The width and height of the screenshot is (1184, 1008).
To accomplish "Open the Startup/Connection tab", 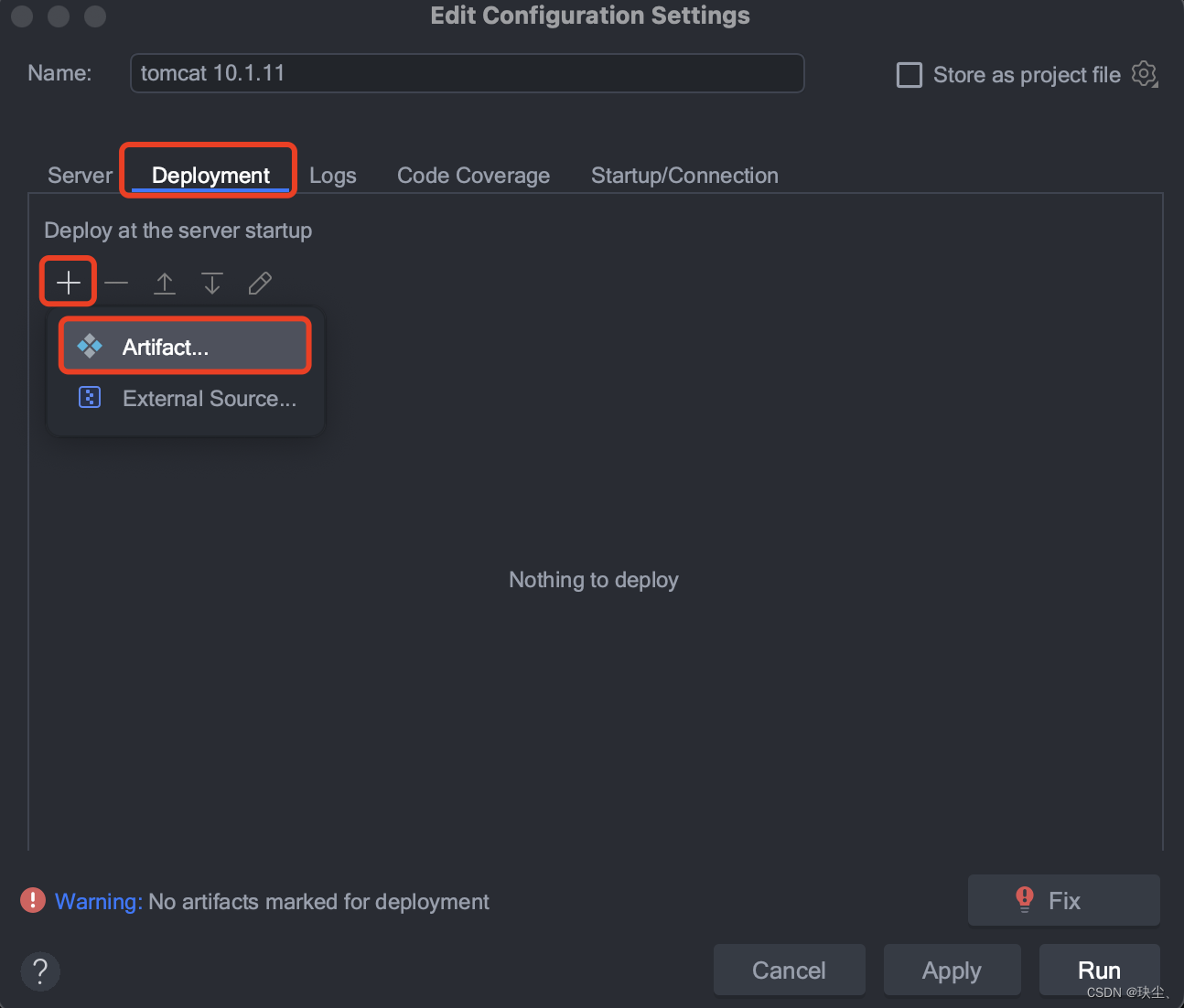I will (684, 176).
